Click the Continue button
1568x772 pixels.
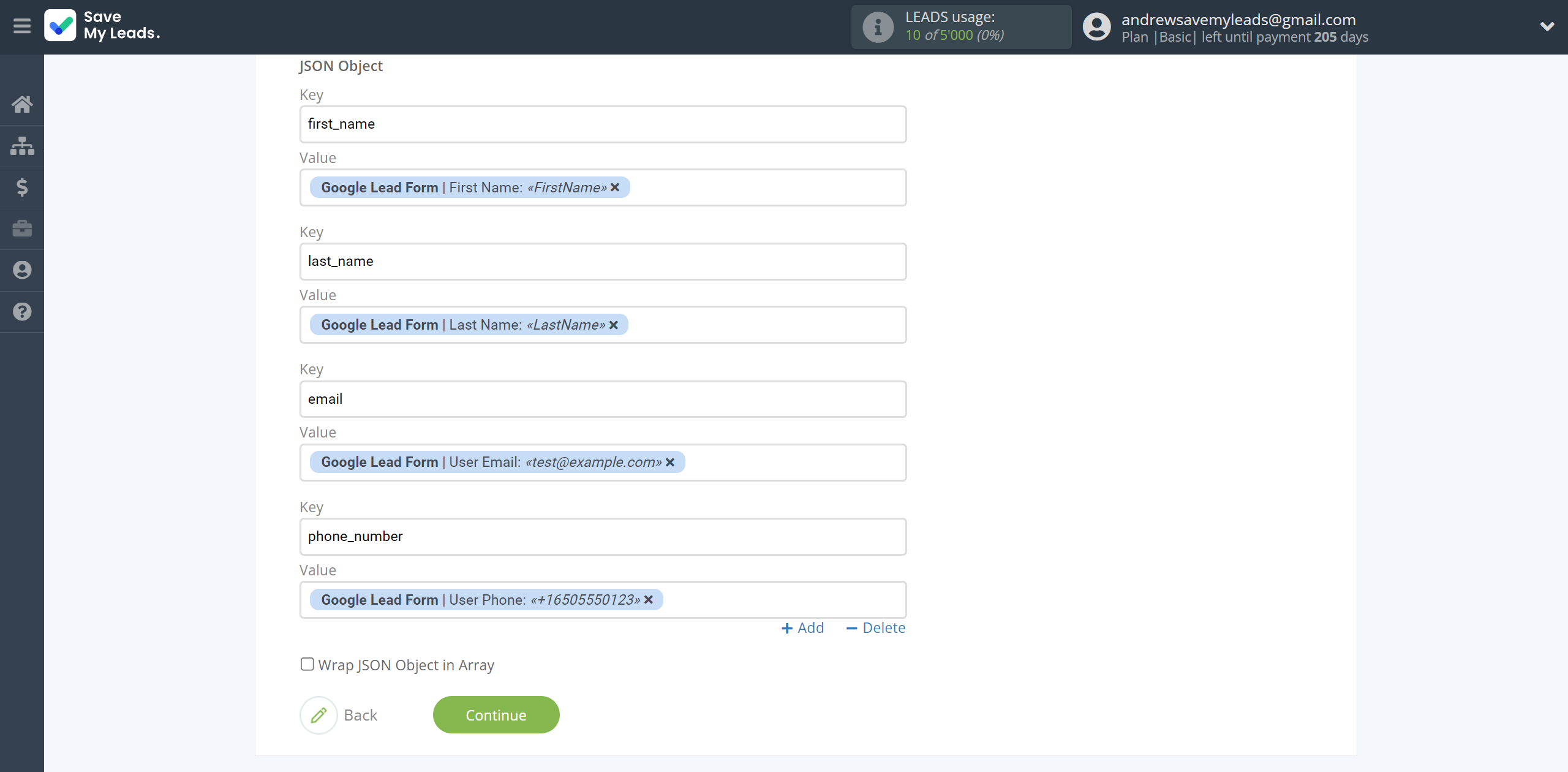(496, 715)
